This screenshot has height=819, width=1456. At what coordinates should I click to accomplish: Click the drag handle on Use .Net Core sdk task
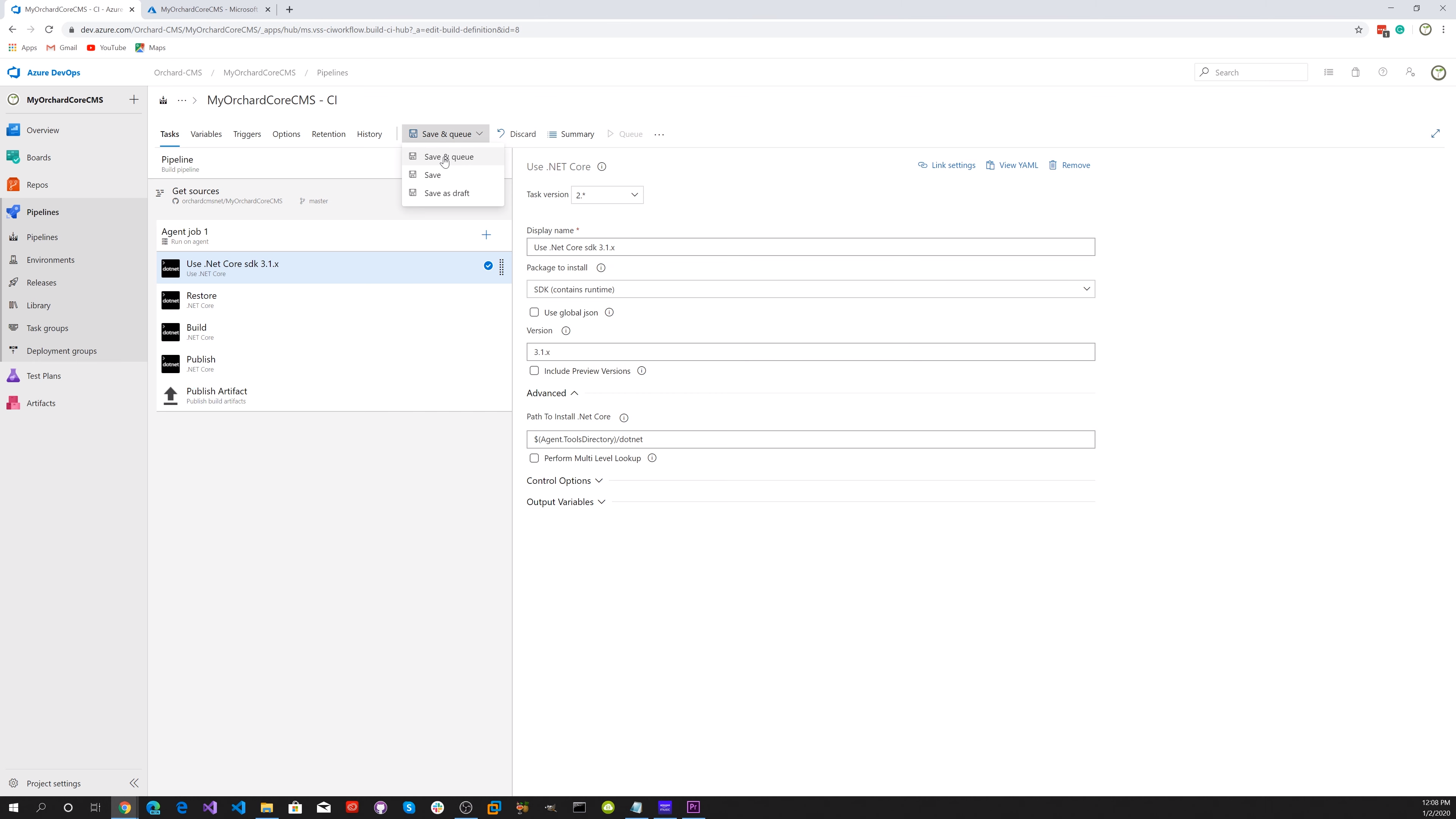click(x=501, y=267)
